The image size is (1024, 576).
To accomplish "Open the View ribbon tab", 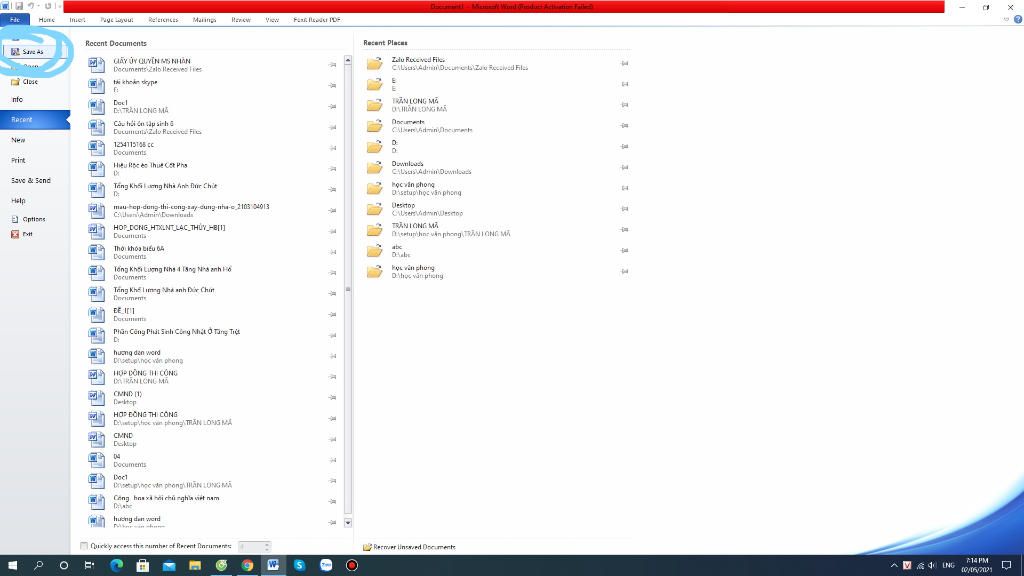I will (x=272, y=20).
